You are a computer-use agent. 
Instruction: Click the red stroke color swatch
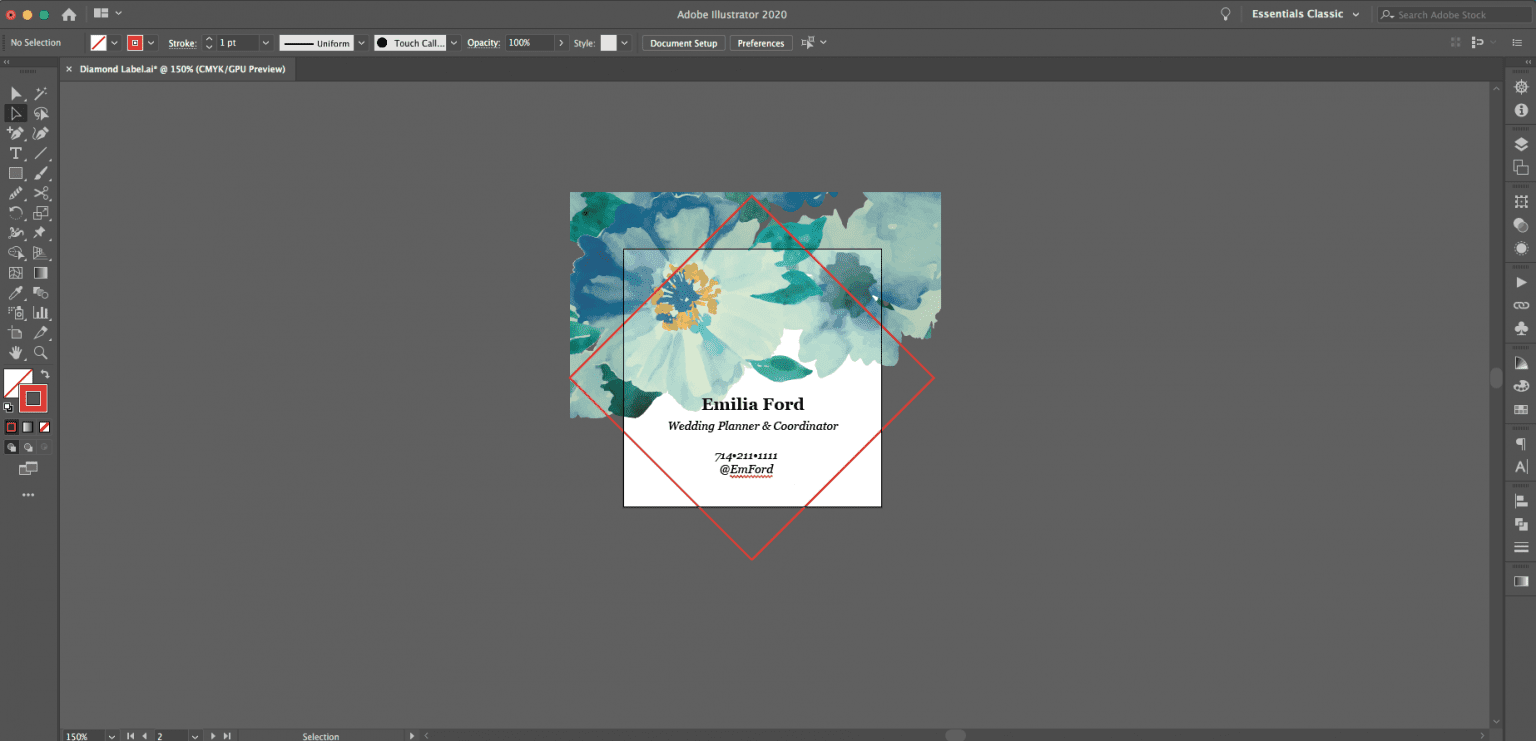(135, 43)
